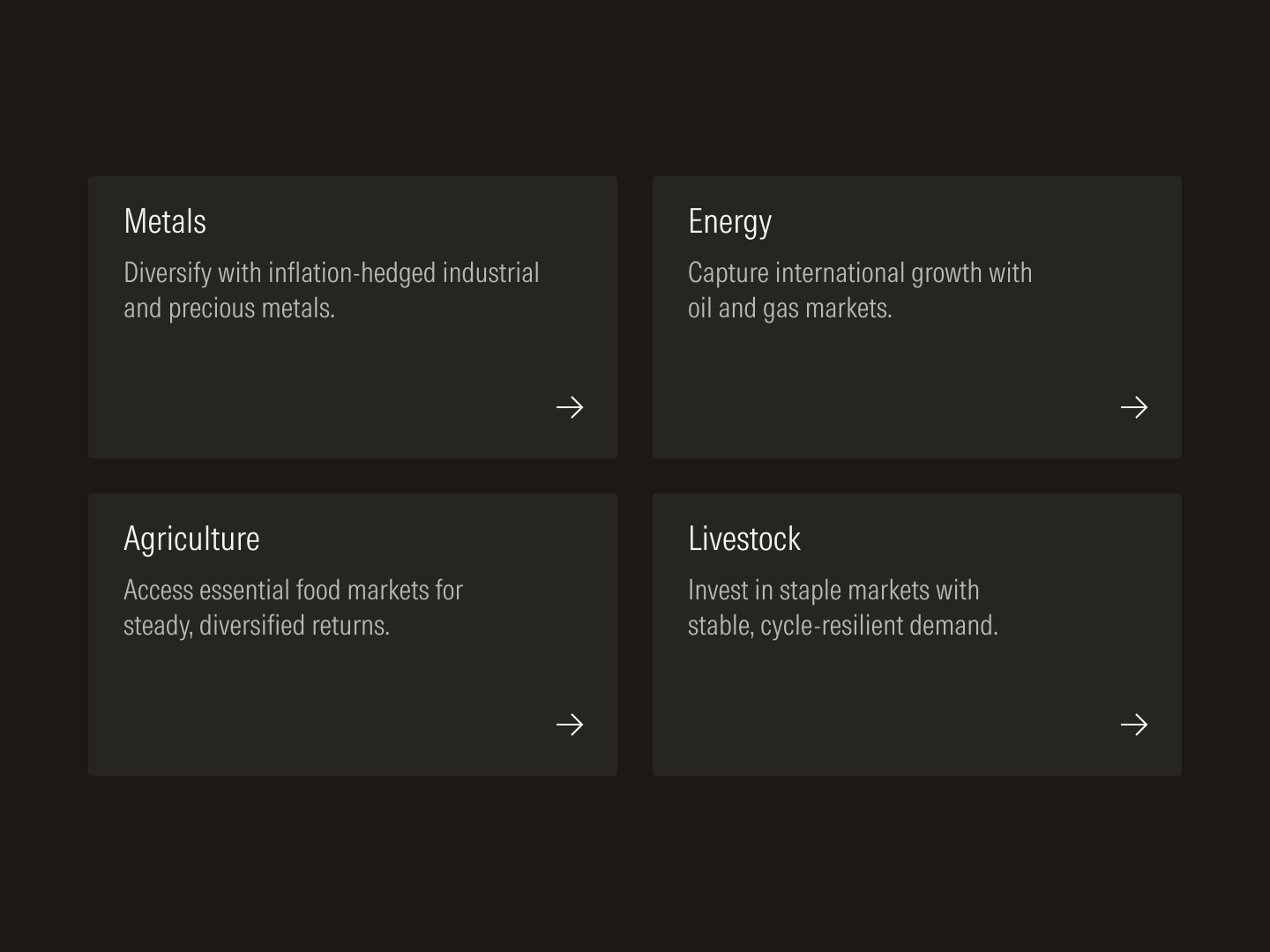This screenshot has height=952, width=1270.
Task: Open the Agriculture heading
Action: click(191, 539)
